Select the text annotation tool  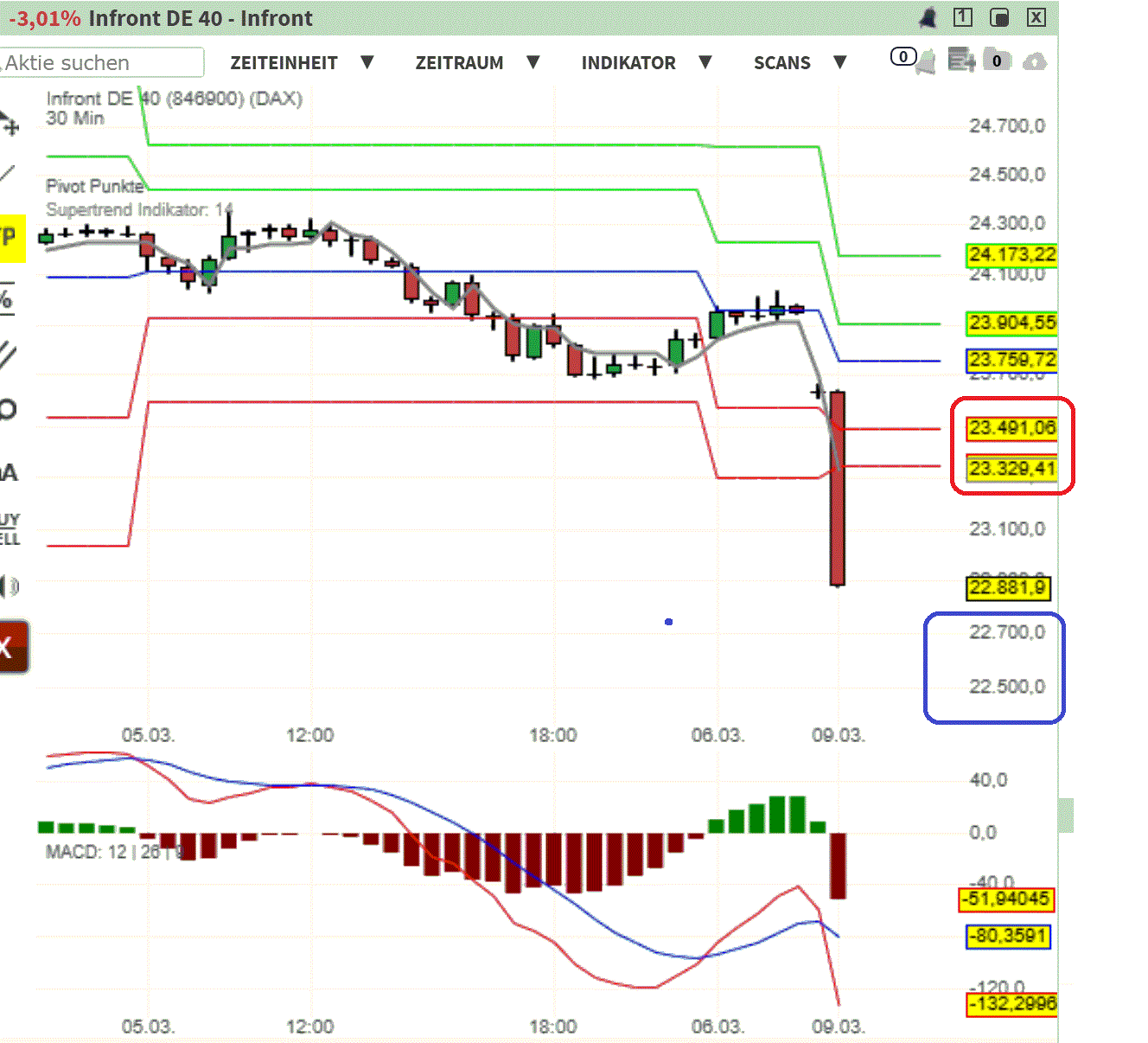[9, 471]
